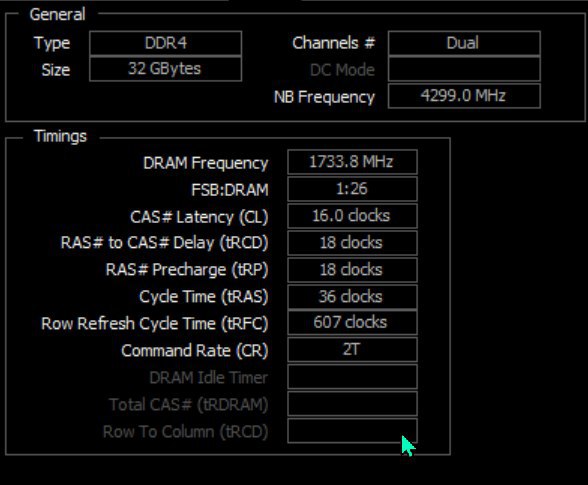Click the greyed Total CAS# (tRDRAM) label
This screenshot has width=588, height=485.
pos(189,405)
